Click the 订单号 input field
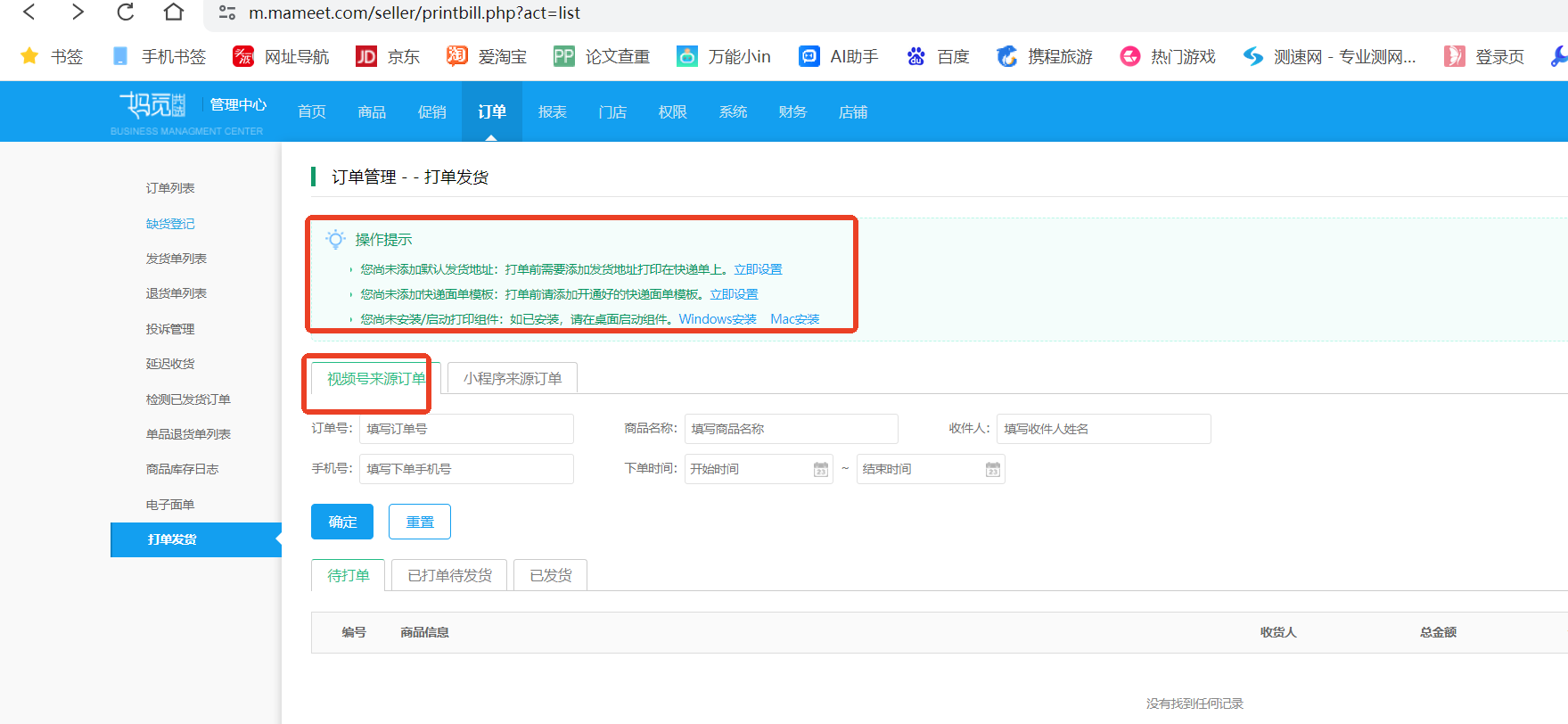 coord(466,429)
